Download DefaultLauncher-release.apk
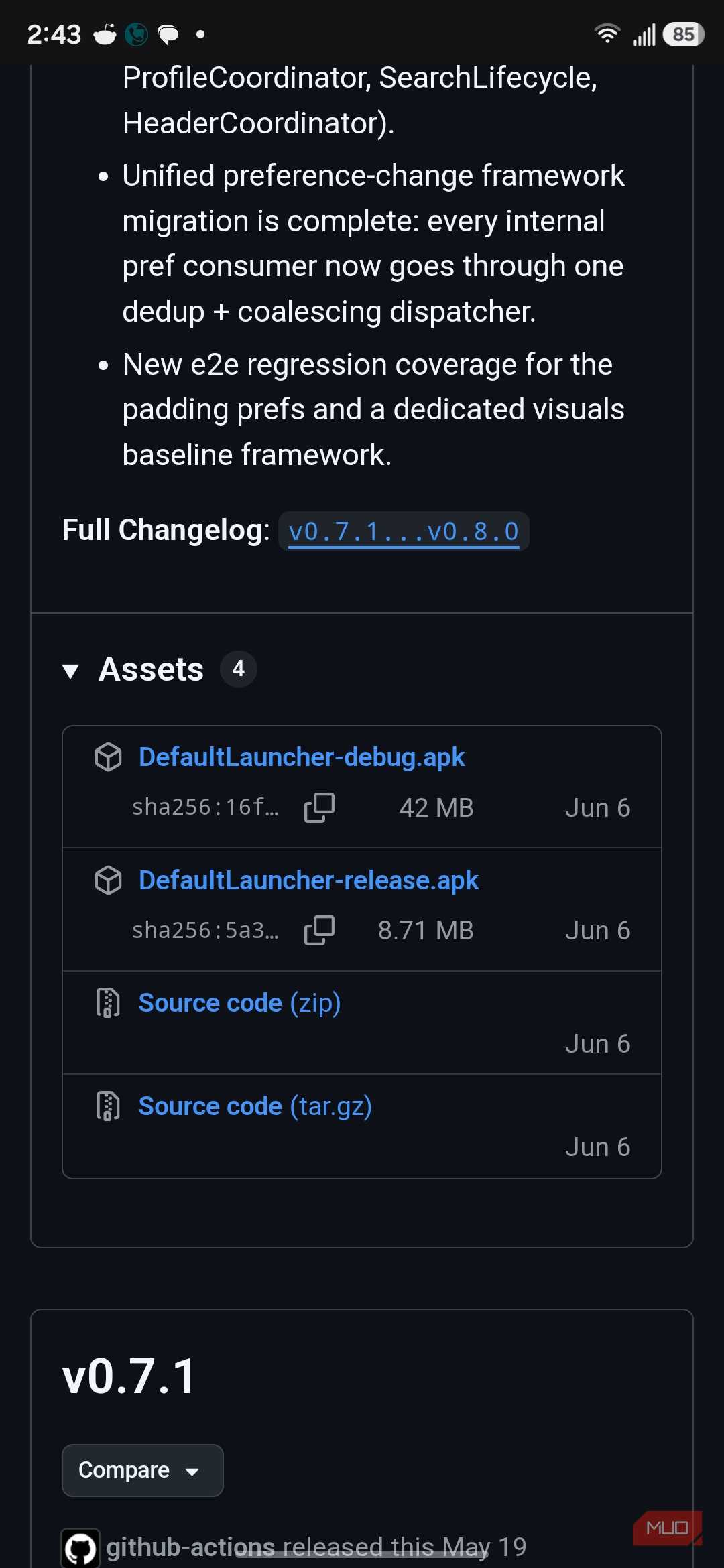Viewport: 724px width, 1568px height. (x=308, y=880)
